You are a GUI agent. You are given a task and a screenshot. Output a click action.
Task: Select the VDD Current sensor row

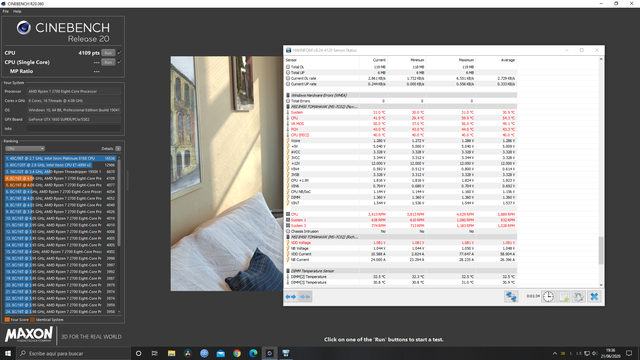point(401,254)
